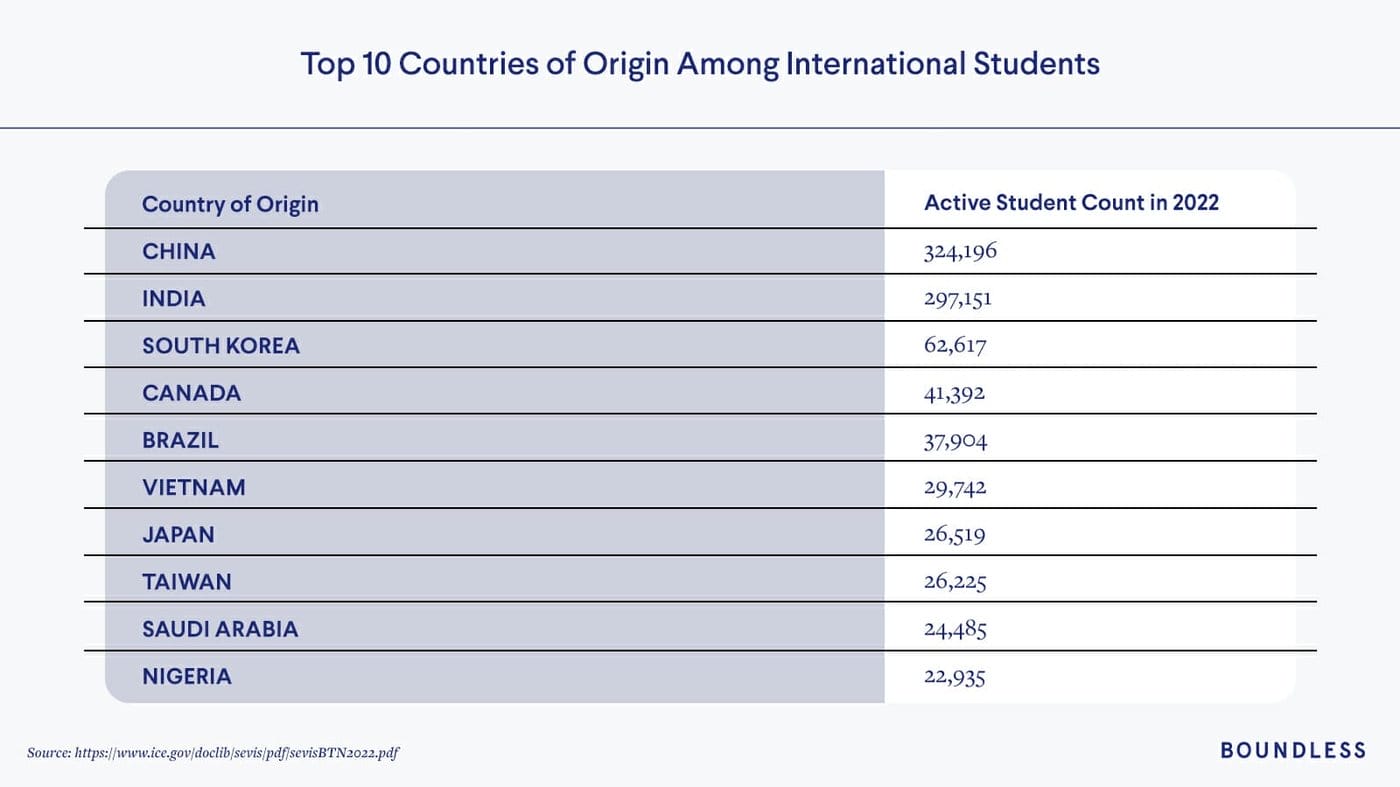The width and height of the screenshot is (1400, 787).
Task: Click the VIETNAM row label
Action: pos(194,487)
